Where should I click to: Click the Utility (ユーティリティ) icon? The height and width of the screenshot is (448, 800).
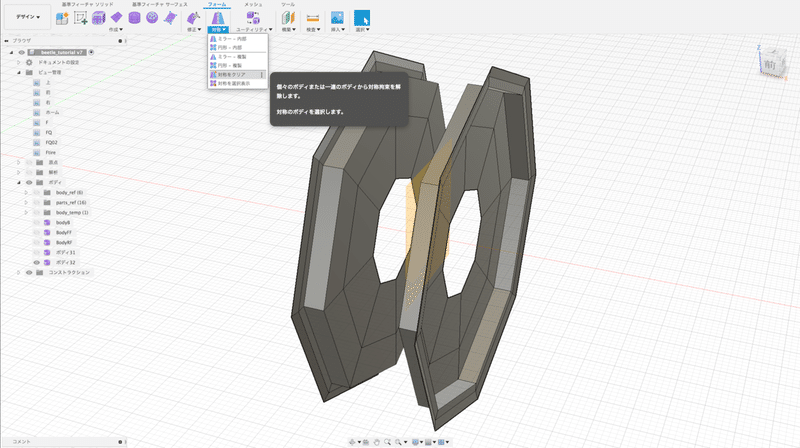point(253,18)
